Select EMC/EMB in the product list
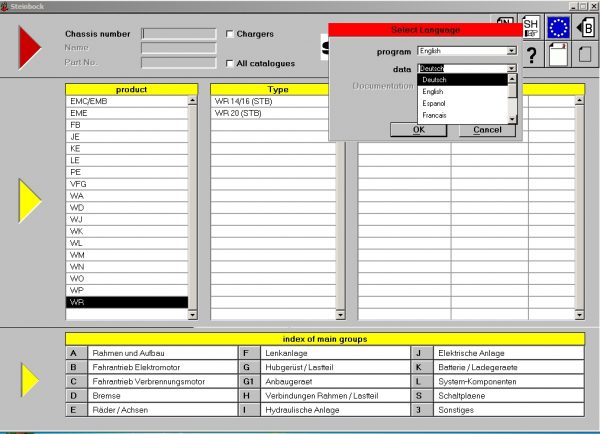Image resolution: width=600 pixels, height=434 pixels. pyautogui.click(x=127, y=101)
